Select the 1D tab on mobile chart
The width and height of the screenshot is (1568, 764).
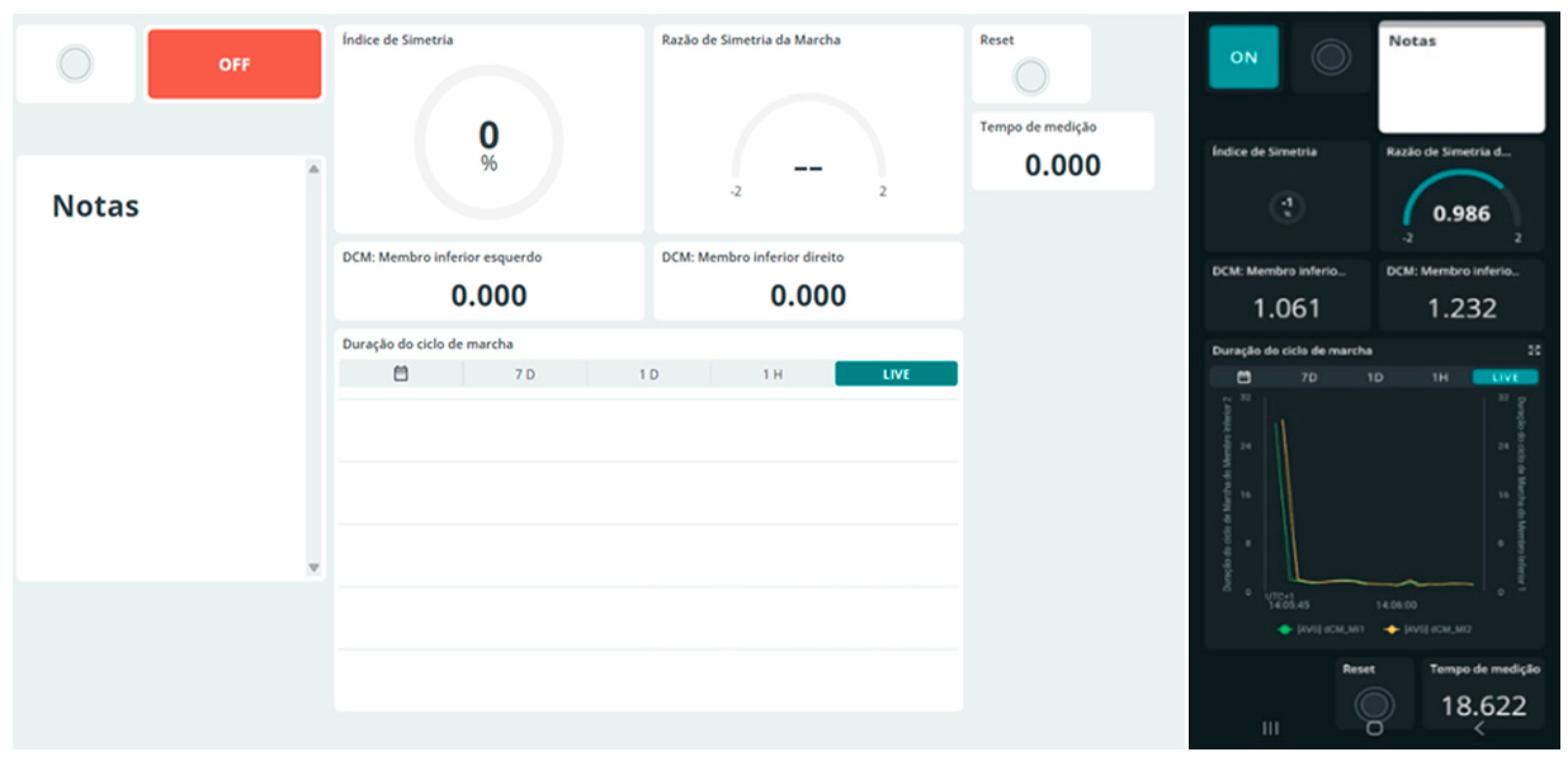[1375, 377]
